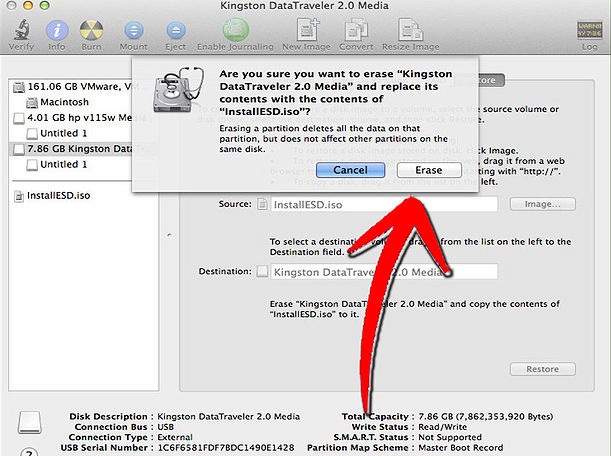Click the green zoom window button
This screenshot has width=611, height=456.
pos(45,5)
